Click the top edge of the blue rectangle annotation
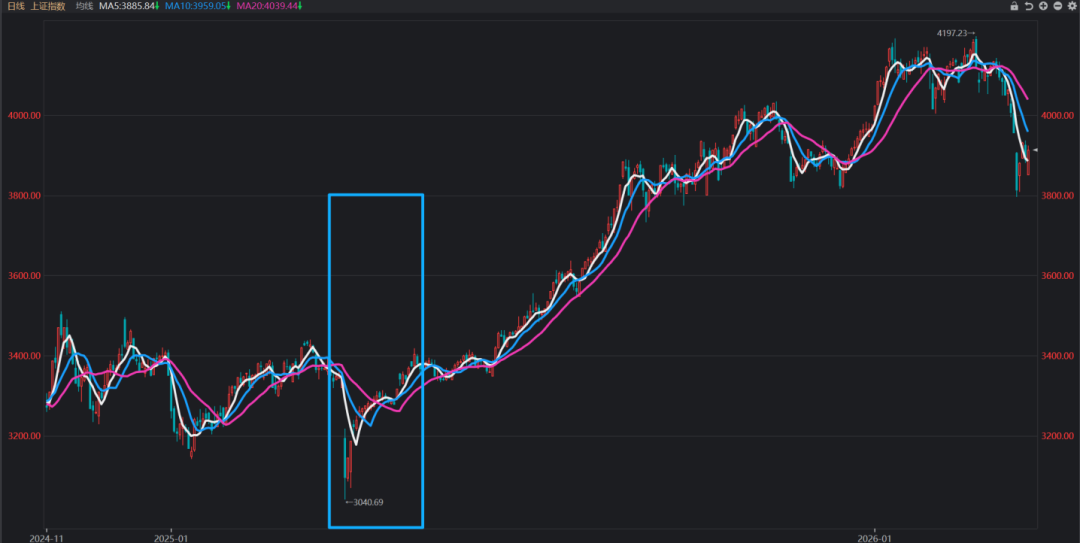1080x543 pixels. click(376, 194)
